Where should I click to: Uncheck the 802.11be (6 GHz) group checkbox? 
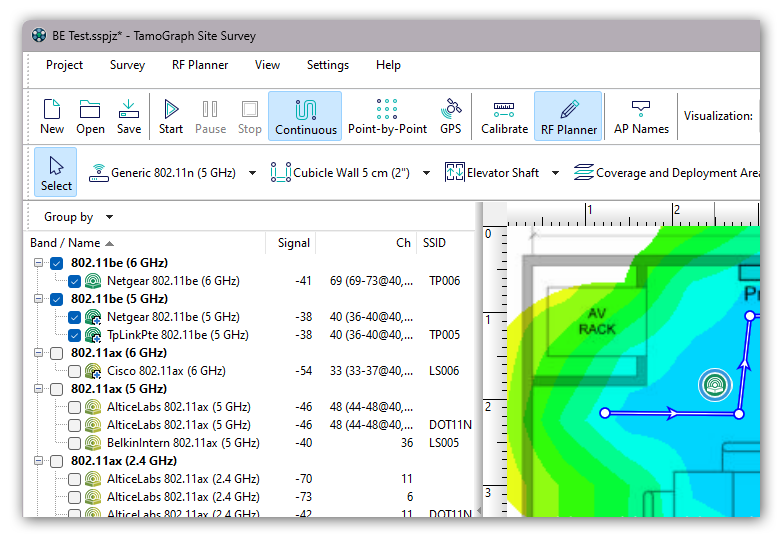click(x=57, y=263)
